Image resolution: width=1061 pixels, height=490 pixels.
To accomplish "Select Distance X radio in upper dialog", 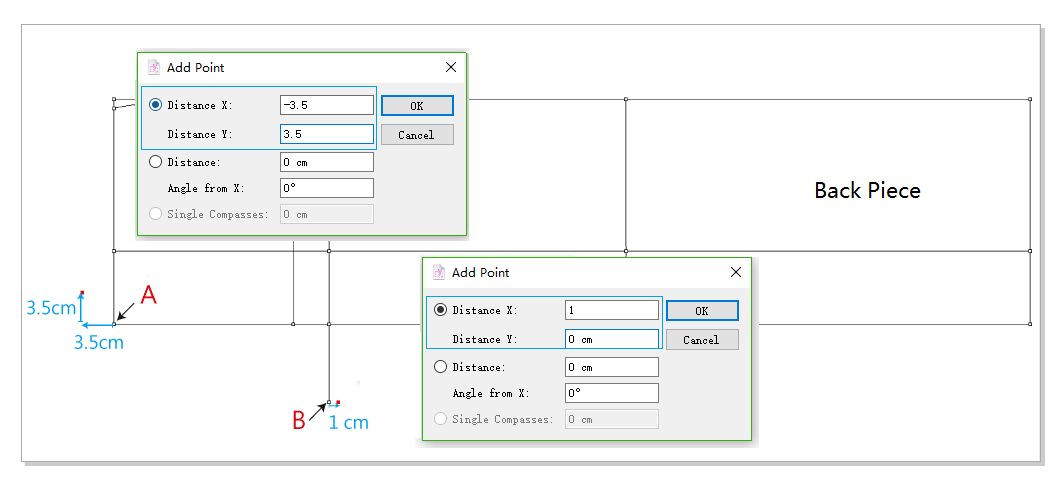I will pyautogui.click(x=155, y=105).
